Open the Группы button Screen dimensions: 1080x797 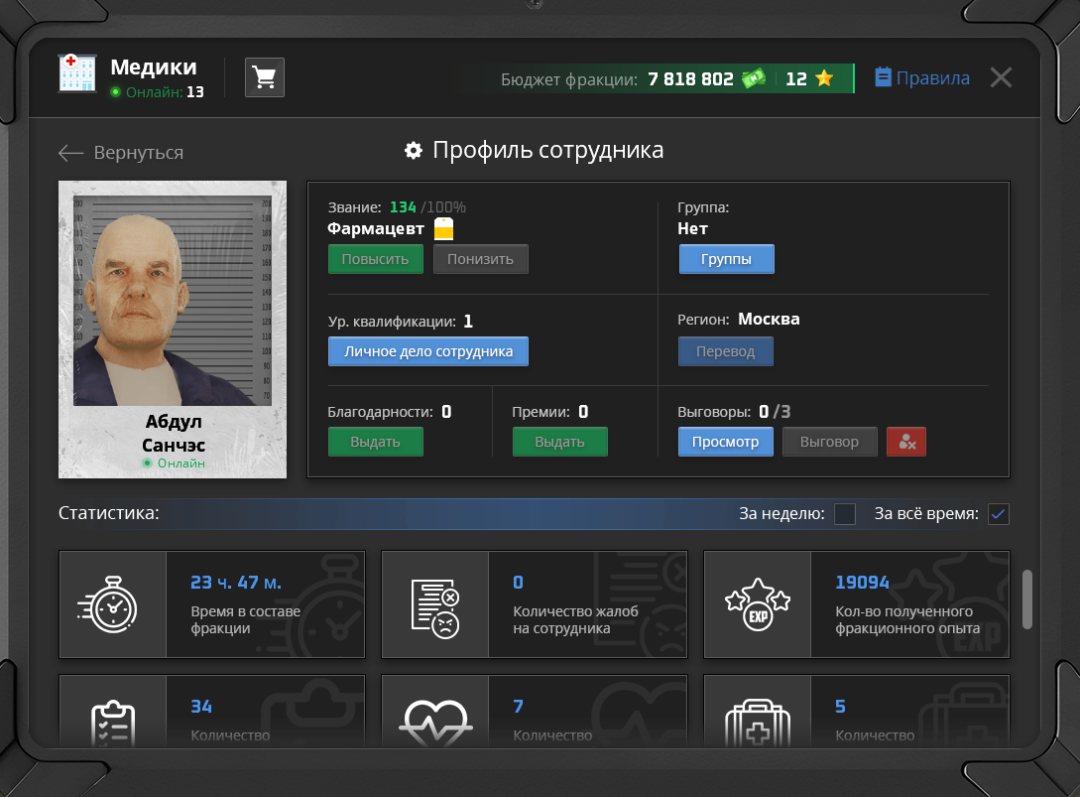pyautogui.click(x=726, y=259)
